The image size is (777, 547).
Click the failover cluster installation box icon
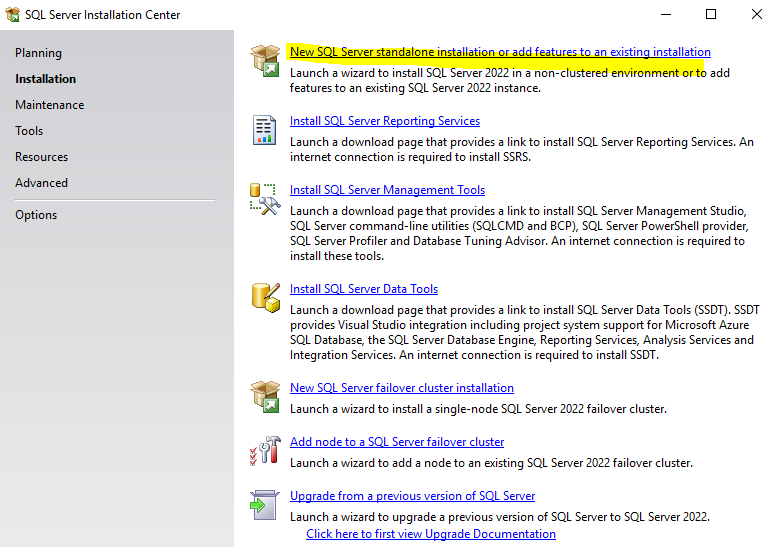[x=266, y=396]
